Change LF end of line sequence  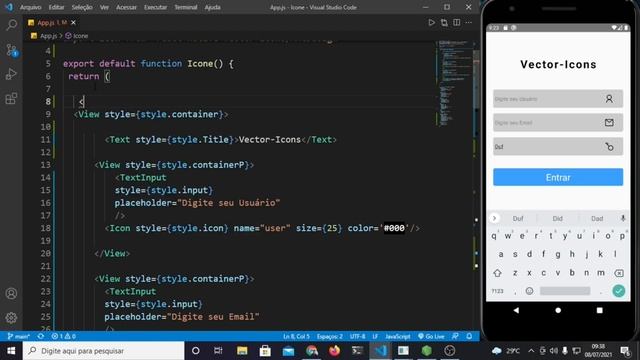(375, 336)
